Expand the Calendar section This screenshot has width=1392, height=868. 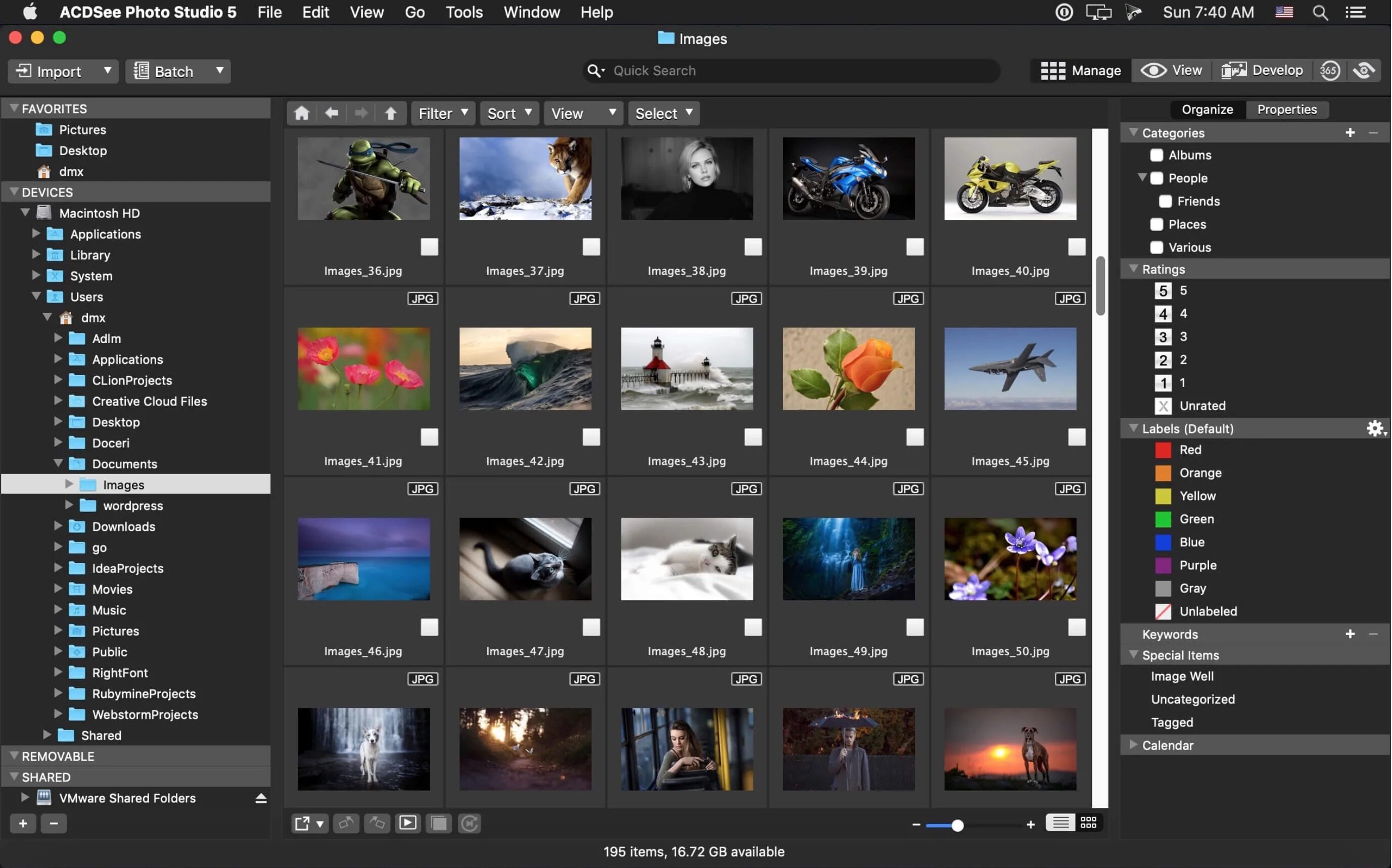click(x=1133, y=745)
